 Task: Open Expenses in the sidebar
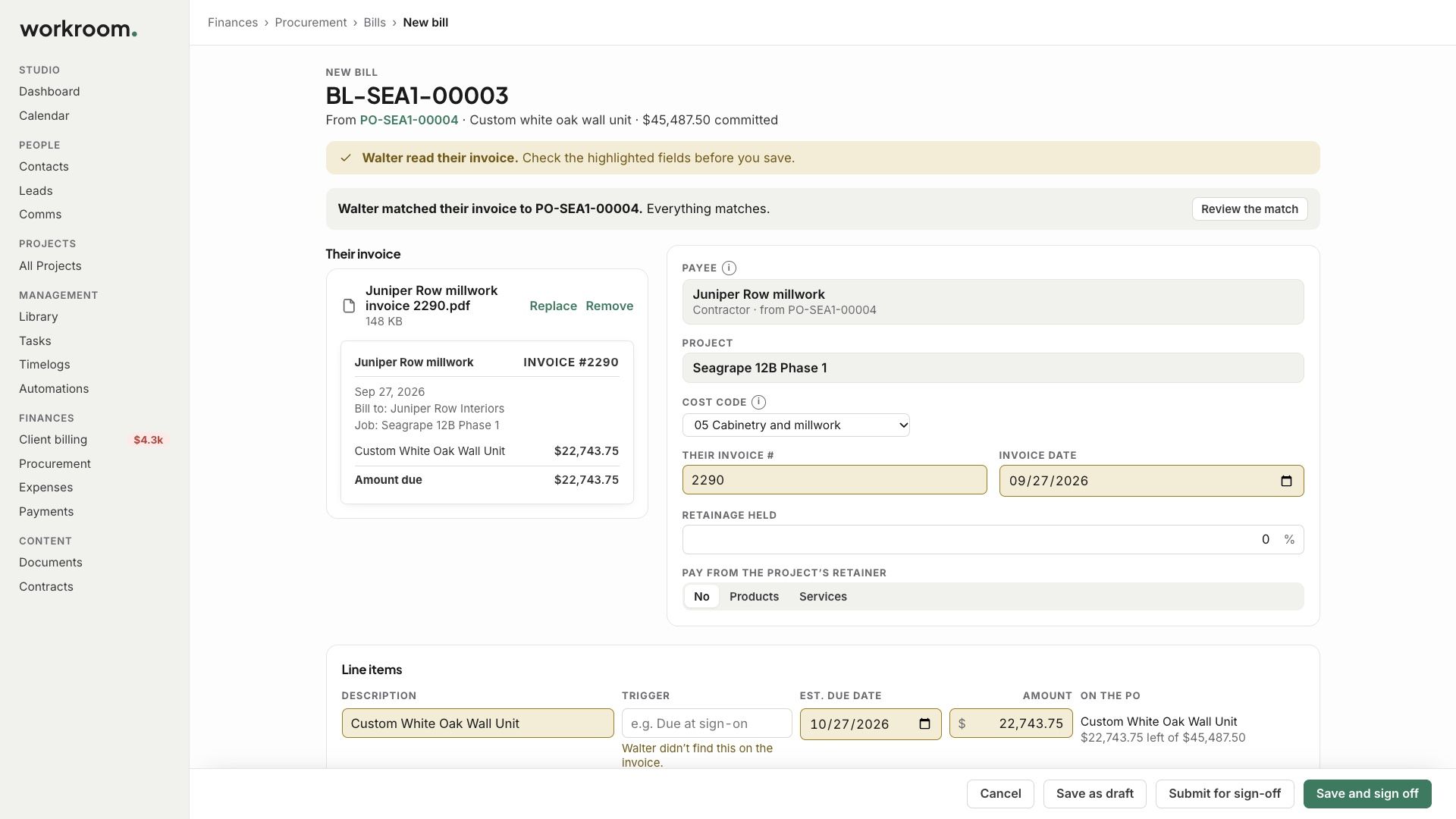pos(45,487)
